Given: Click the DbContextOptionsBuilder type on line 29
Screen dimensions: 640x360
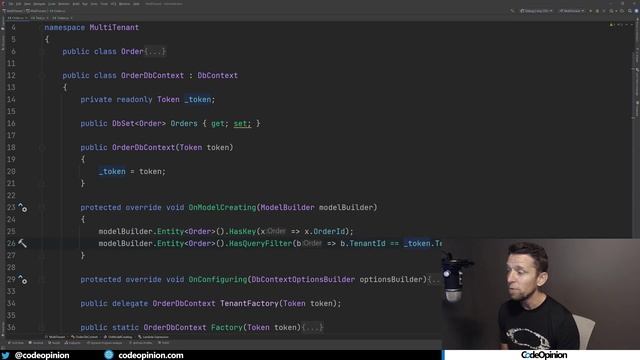Looking at the screenshot, I should pos(303,280).
